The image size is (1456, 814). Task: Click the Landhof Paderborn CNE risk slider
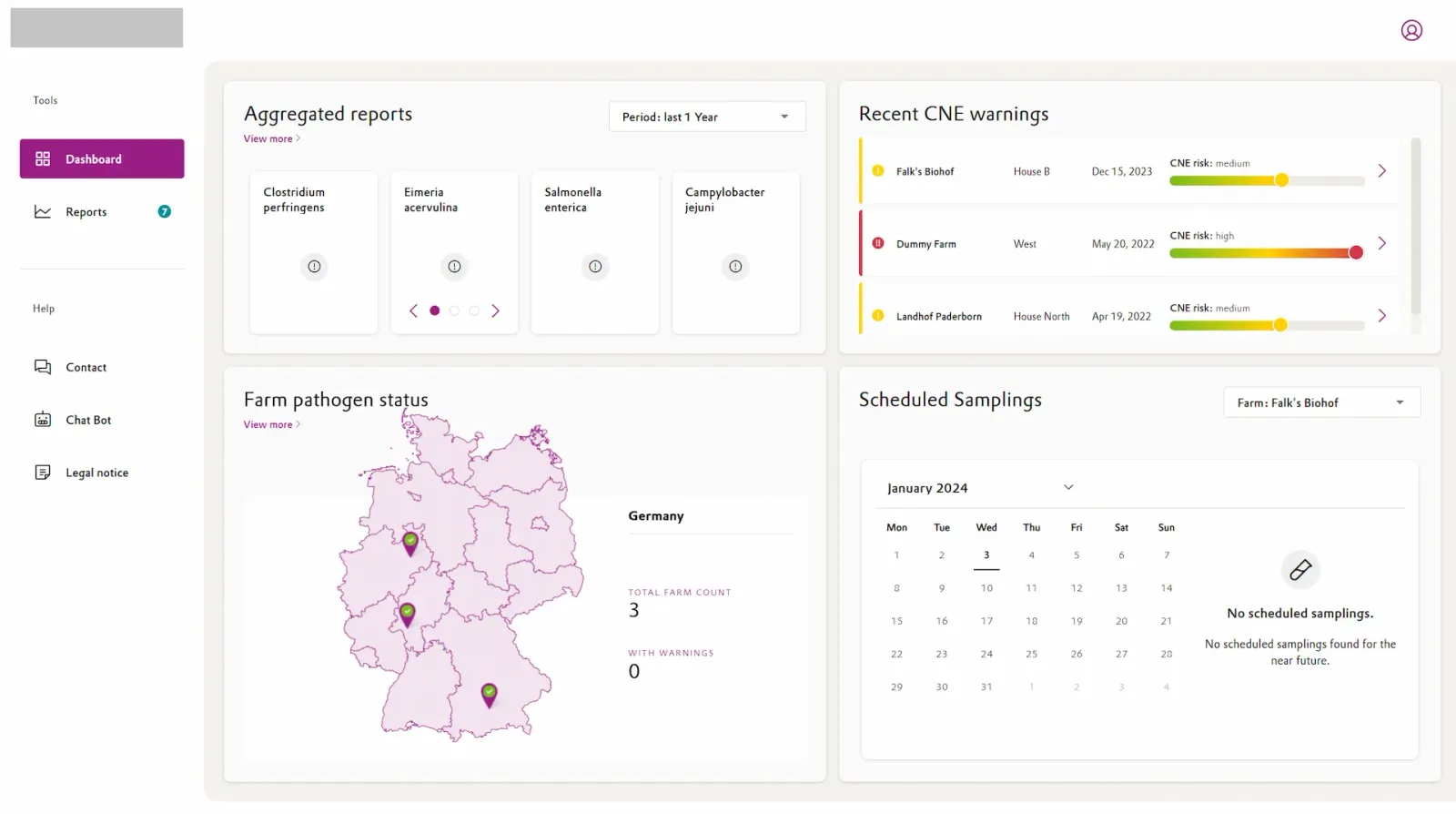1267,325
